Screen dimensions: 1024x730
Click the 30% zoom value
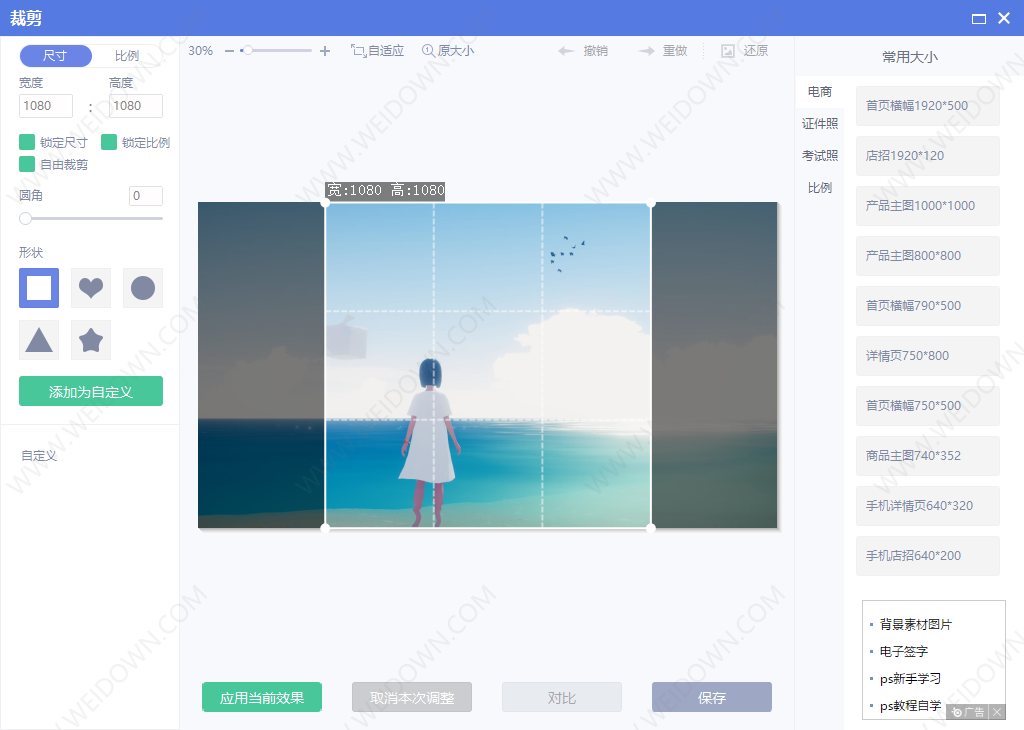200,51
